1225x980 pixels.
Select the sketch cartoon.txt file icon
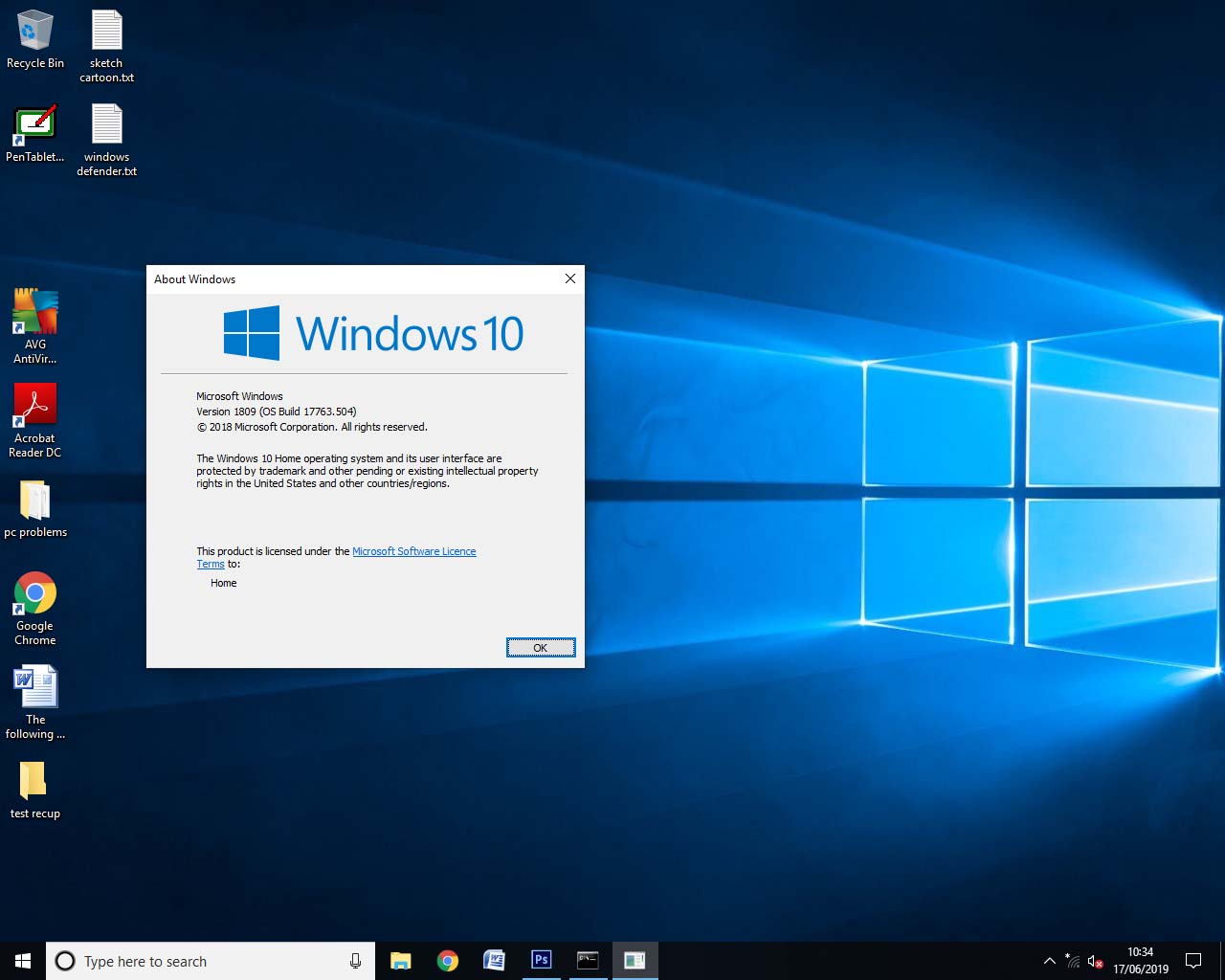click(106, 46)
